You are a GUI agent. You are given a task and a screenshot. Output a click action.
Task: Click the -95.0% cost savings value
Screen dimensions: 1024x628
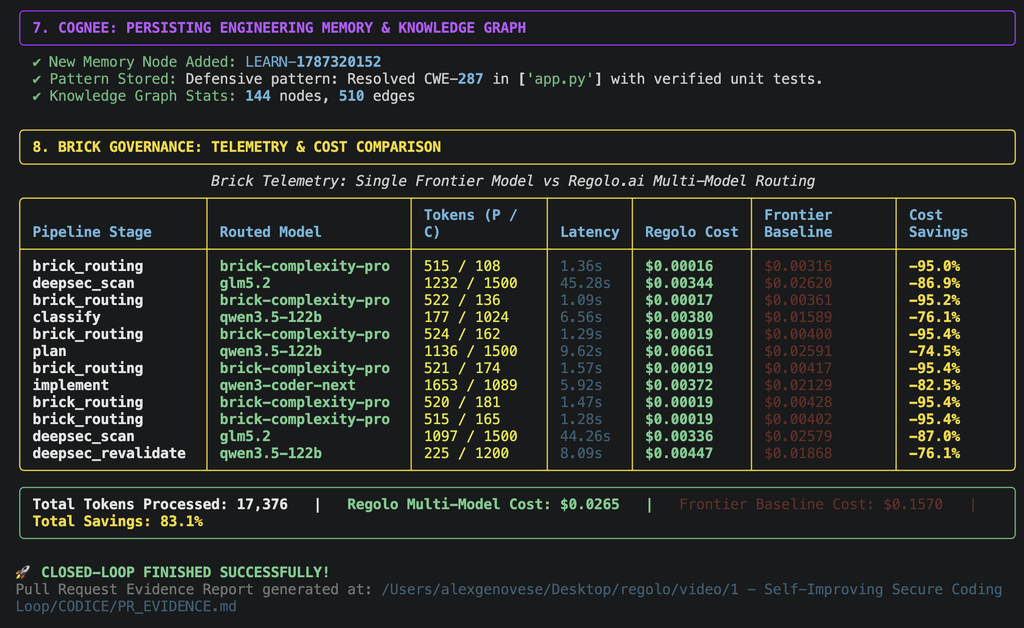click(935, 266)
